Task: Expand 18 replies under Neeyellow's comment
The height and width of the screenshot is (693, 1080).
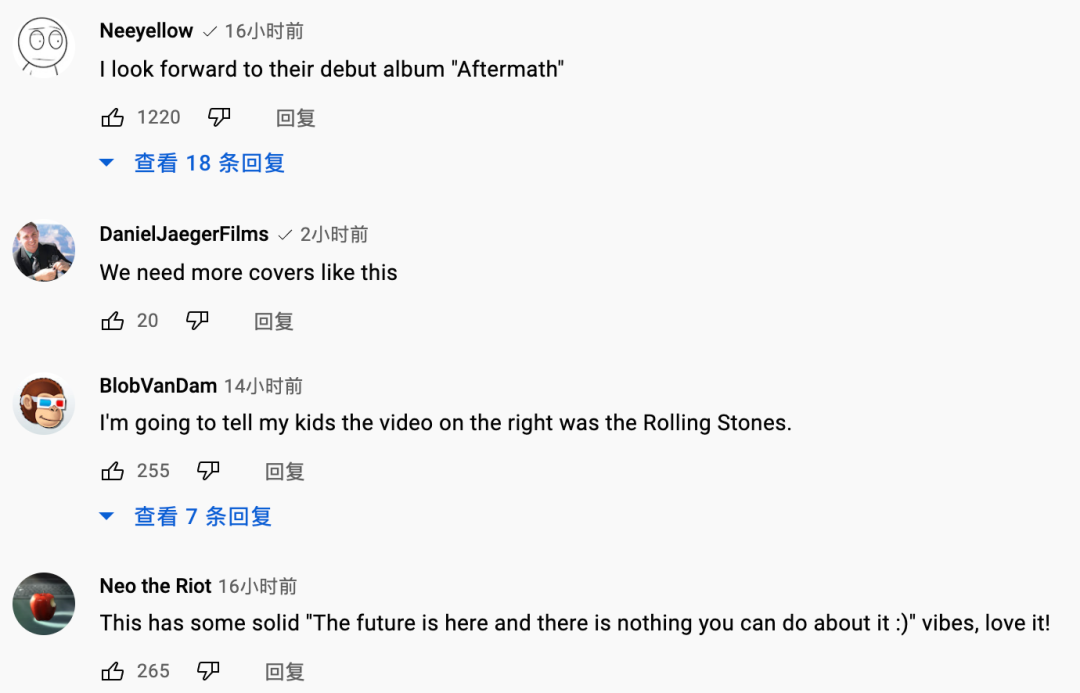Action: [193, 163]
